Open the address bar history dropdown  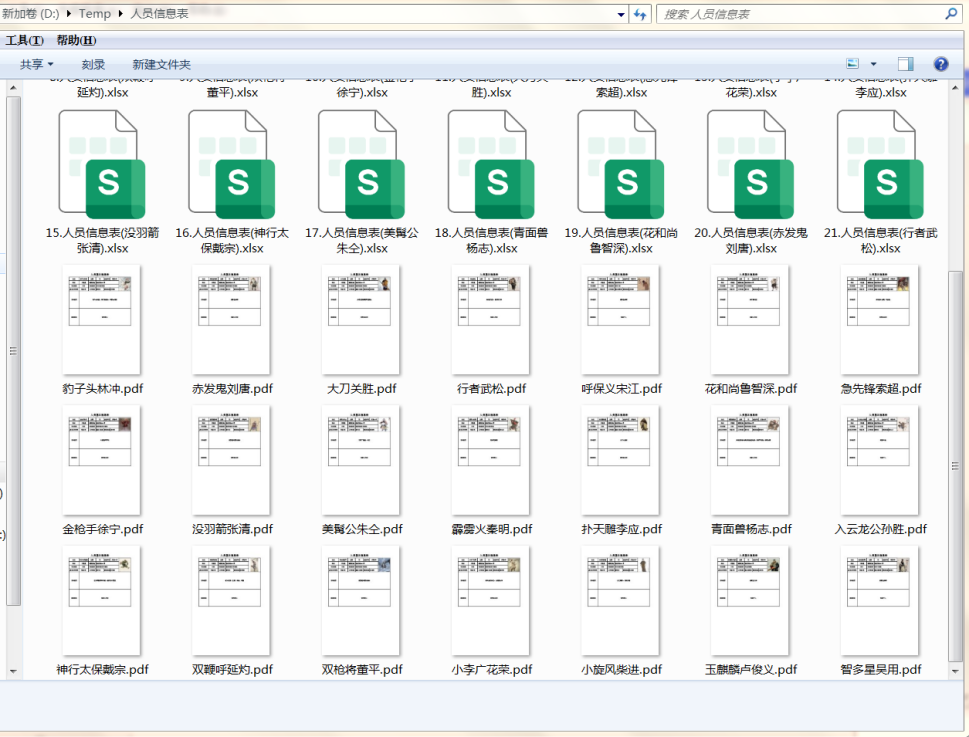(x=621, y=14)
